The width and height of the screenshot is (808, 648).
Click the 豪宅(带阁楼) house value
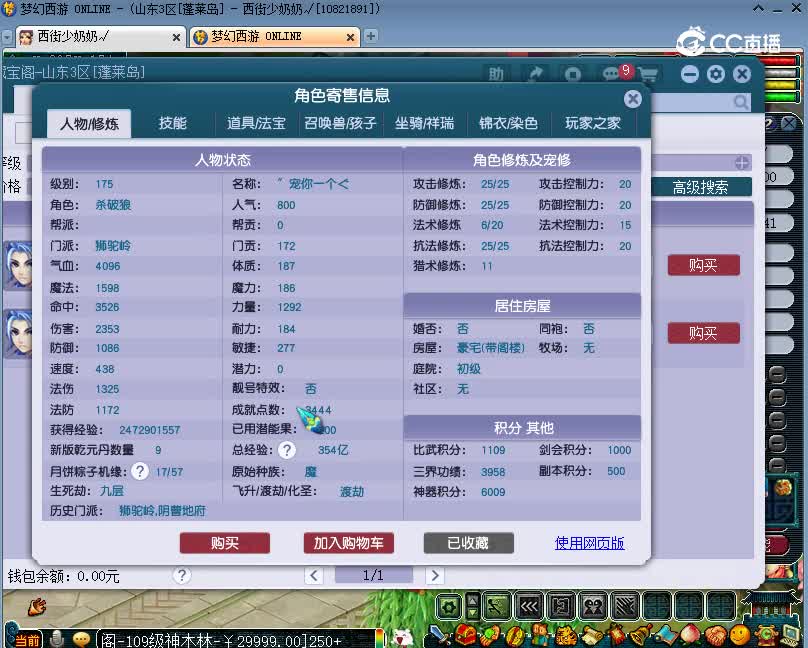(491, 348)
